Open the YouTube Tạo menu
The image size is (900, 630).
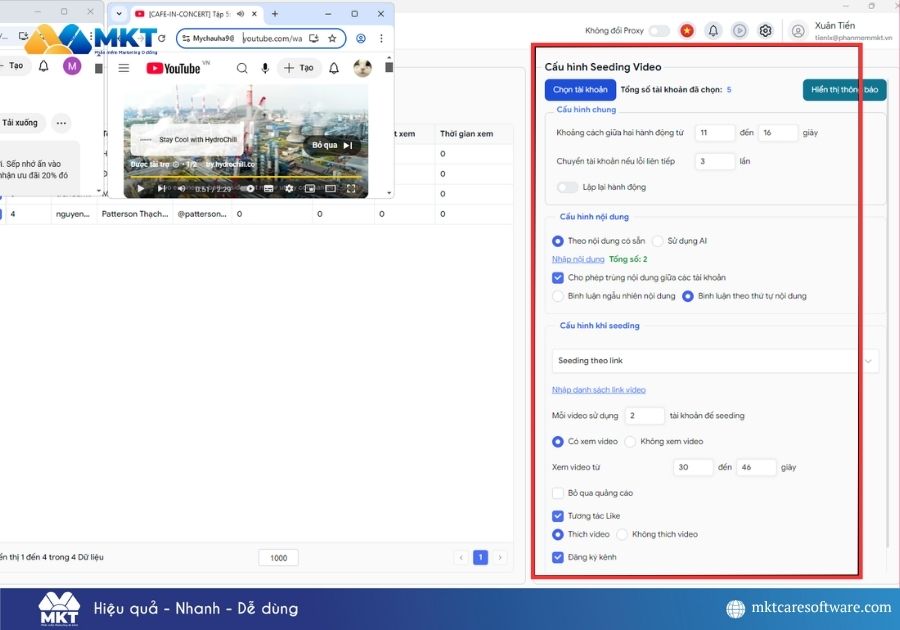pyautogui.click(x=297, y=66)
